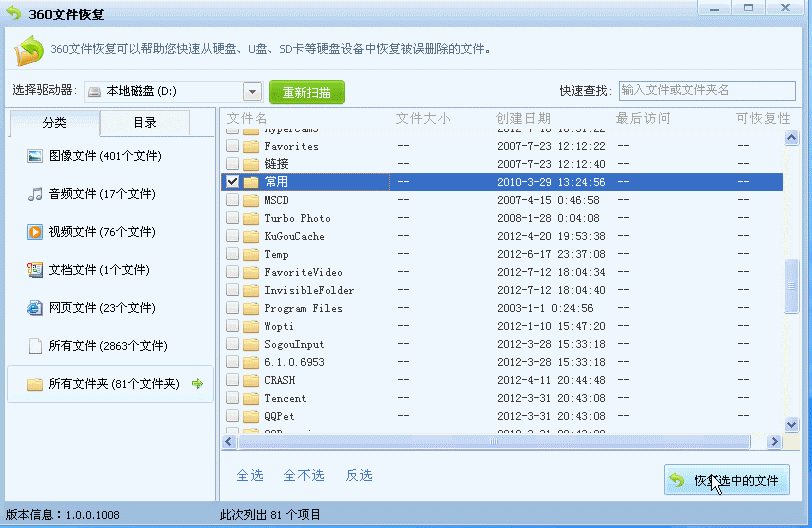This screenshot has width=812, height=528.
Task: Open the drive selection dropdown arrow
Action: tap(252, 92)
